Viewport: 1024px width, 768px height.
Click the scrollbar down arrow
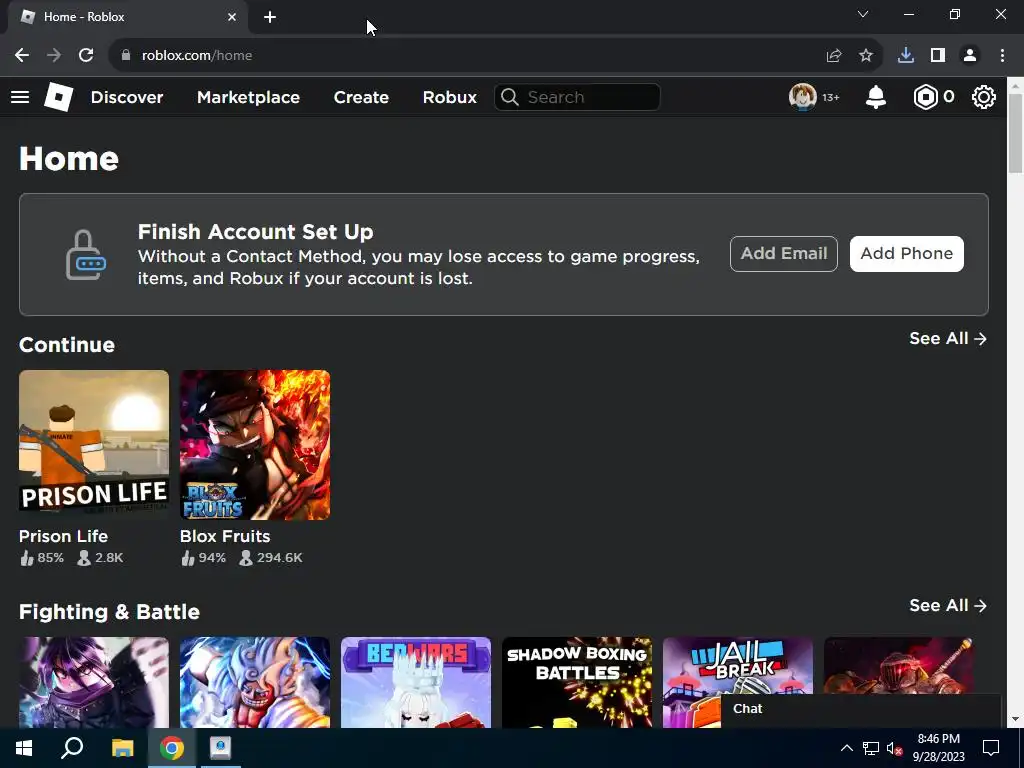click(x=1016, y=720)
